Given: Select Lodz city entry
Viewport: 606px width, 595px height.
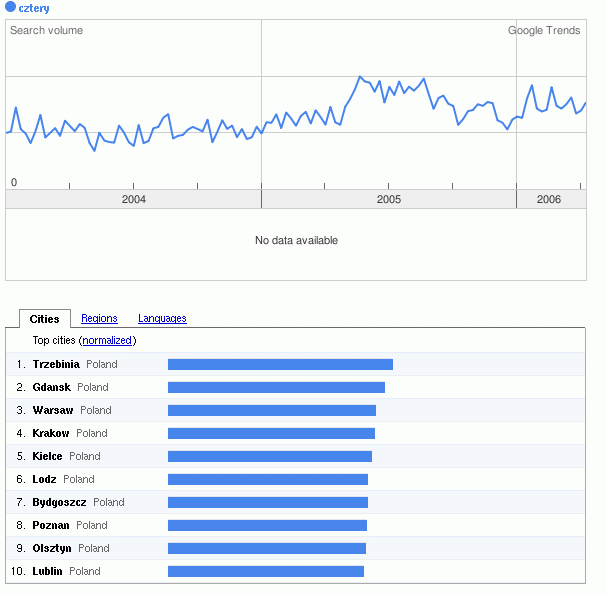Looking at the screenshot, I should 45,479.
